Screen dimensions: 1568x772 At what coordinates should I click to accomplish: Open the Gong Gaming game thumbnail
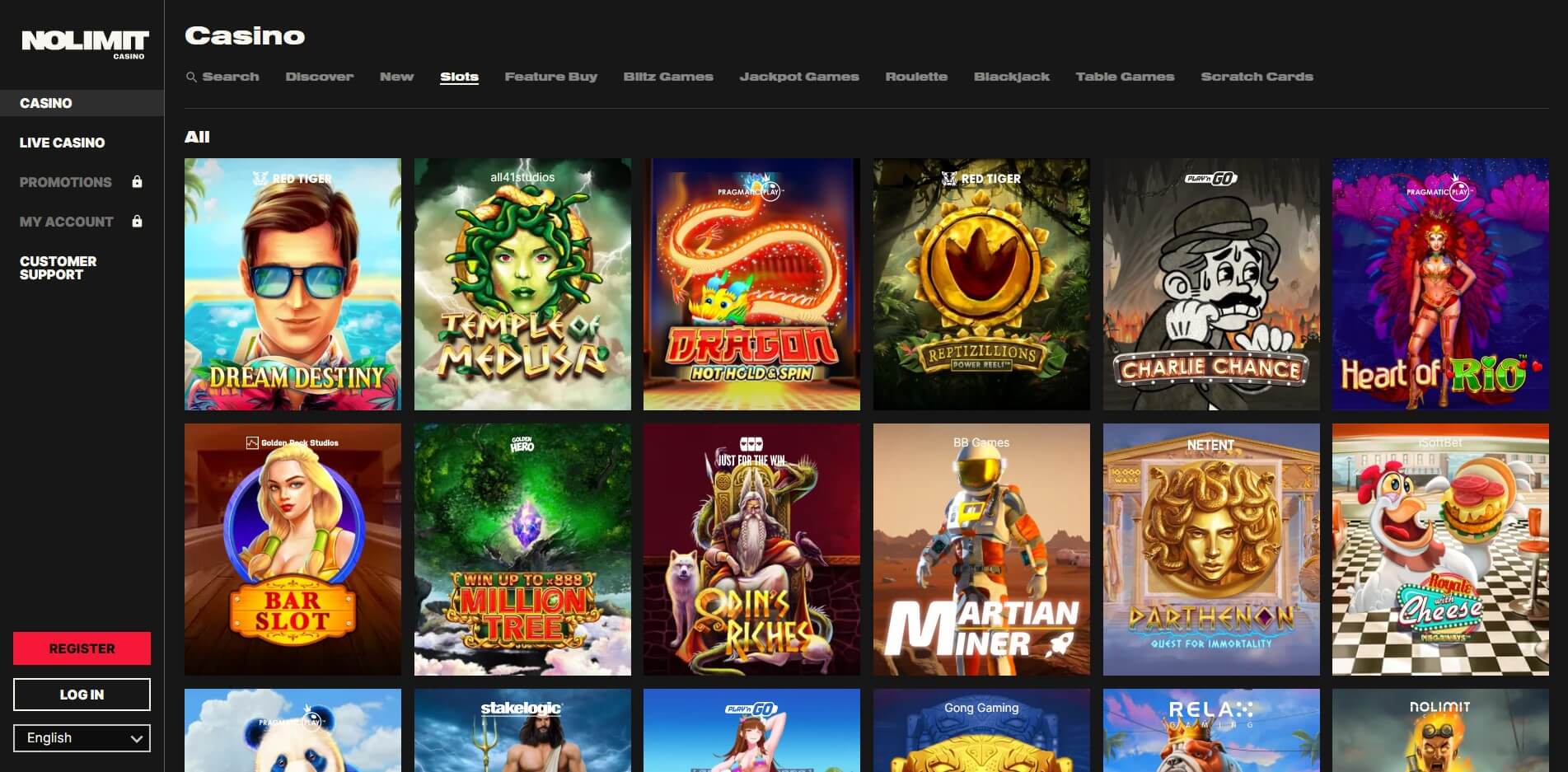pos(981,731)
